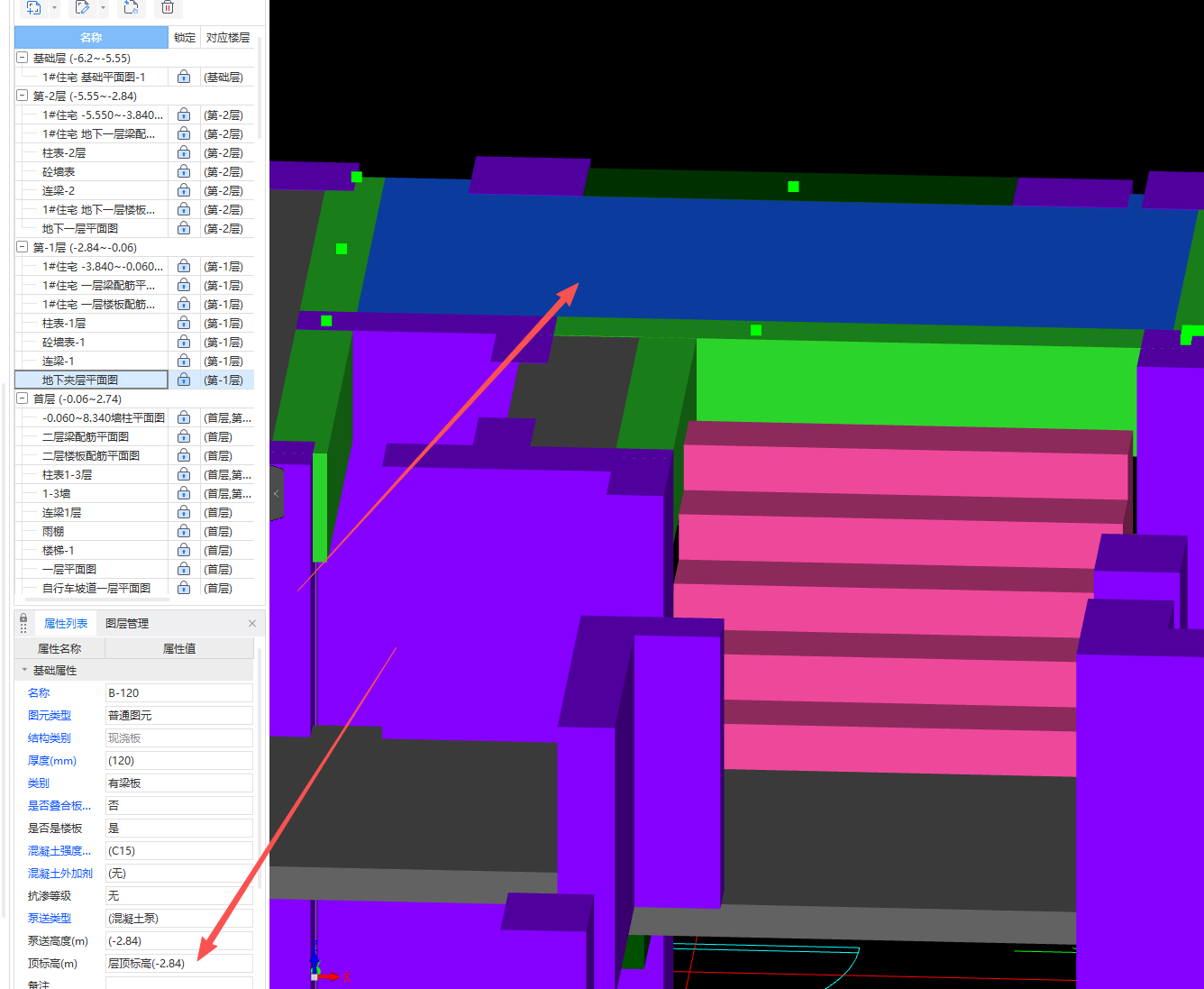Screen dimensions: 1204x989
Task: Click lock icon for 自行车坡道一层平面图 row
Action: pyautogui.click(x=184, y=589)
